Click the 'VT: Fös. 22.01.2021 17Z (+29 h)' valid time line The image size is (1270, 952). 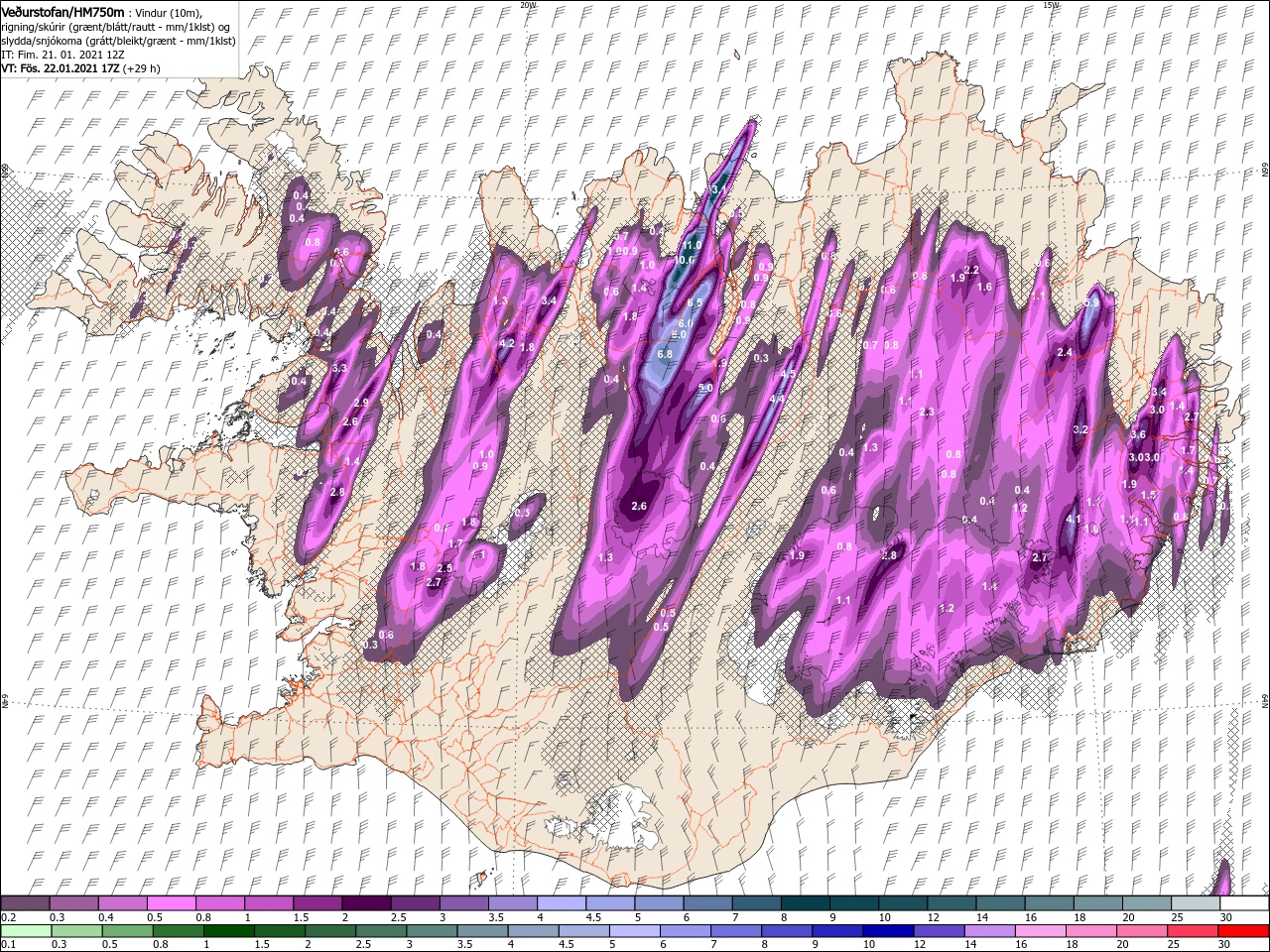pyautogui.click(x=80, y=68)
